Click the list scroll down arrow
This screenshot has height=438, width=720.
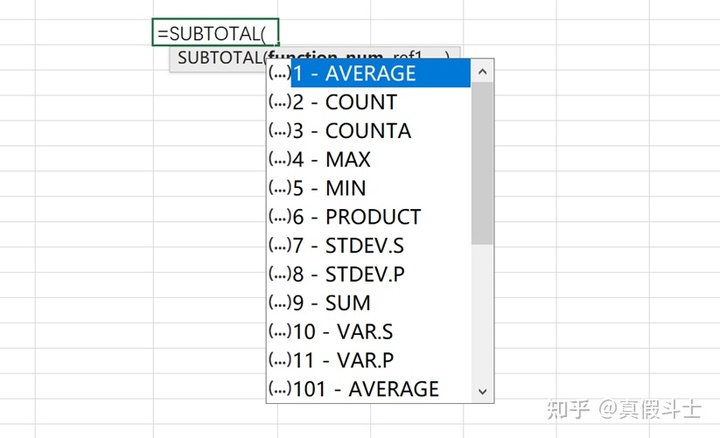(482, 391)
